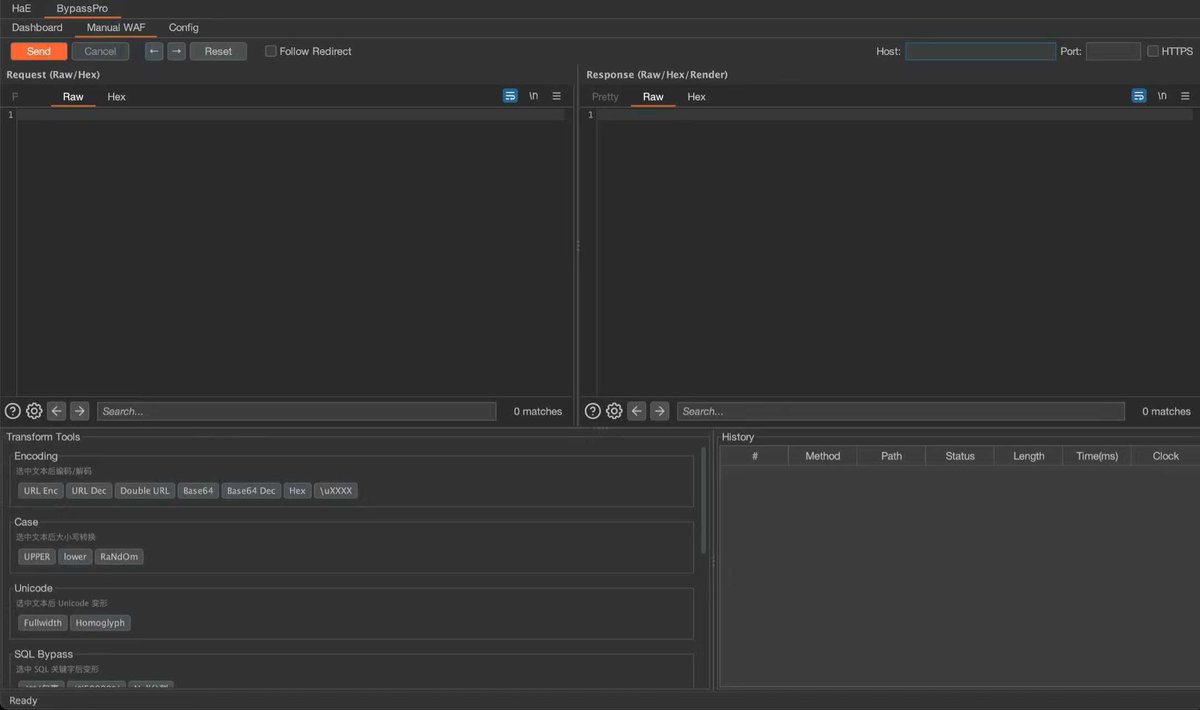
Task: Open search settings gear below Request editor
Action: pyautogui.click(x=34, y=411)
